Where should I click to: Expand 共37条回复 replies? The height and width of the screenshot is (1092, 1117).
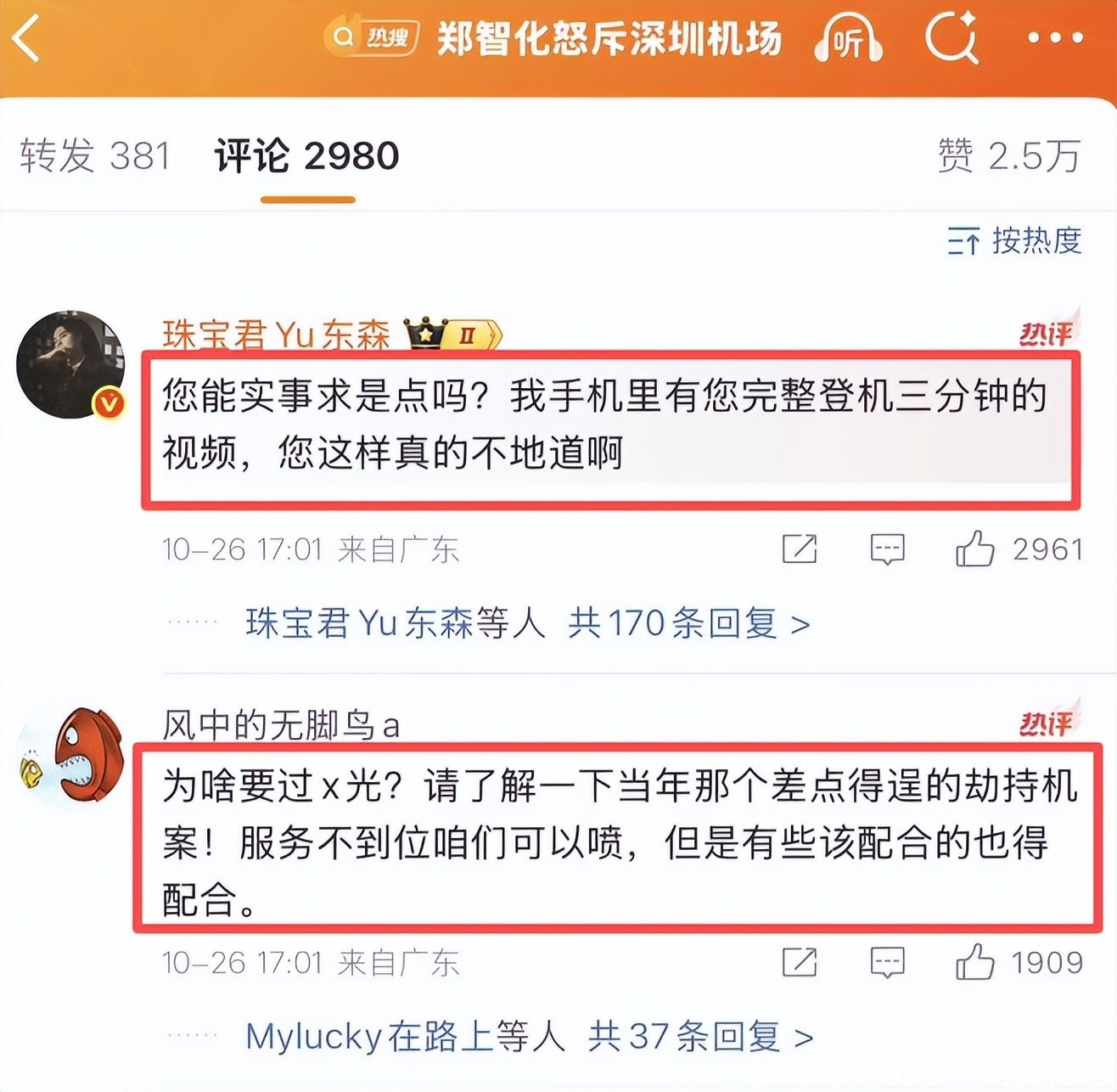pyautogui.click(x=700, y=1036)
